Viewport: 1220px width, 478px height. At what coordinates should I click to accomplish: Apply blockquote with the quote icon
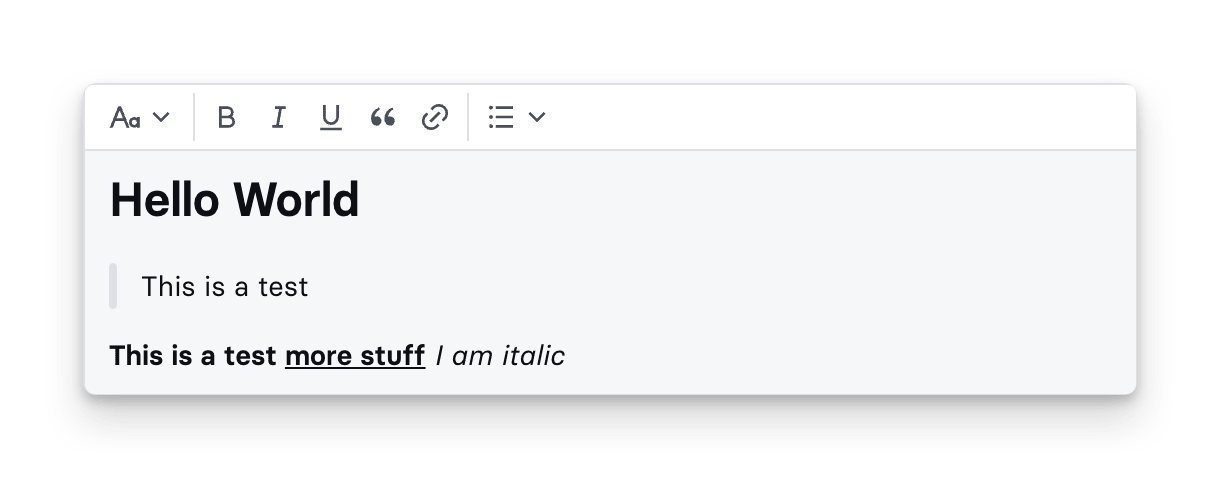coord(383,118)
